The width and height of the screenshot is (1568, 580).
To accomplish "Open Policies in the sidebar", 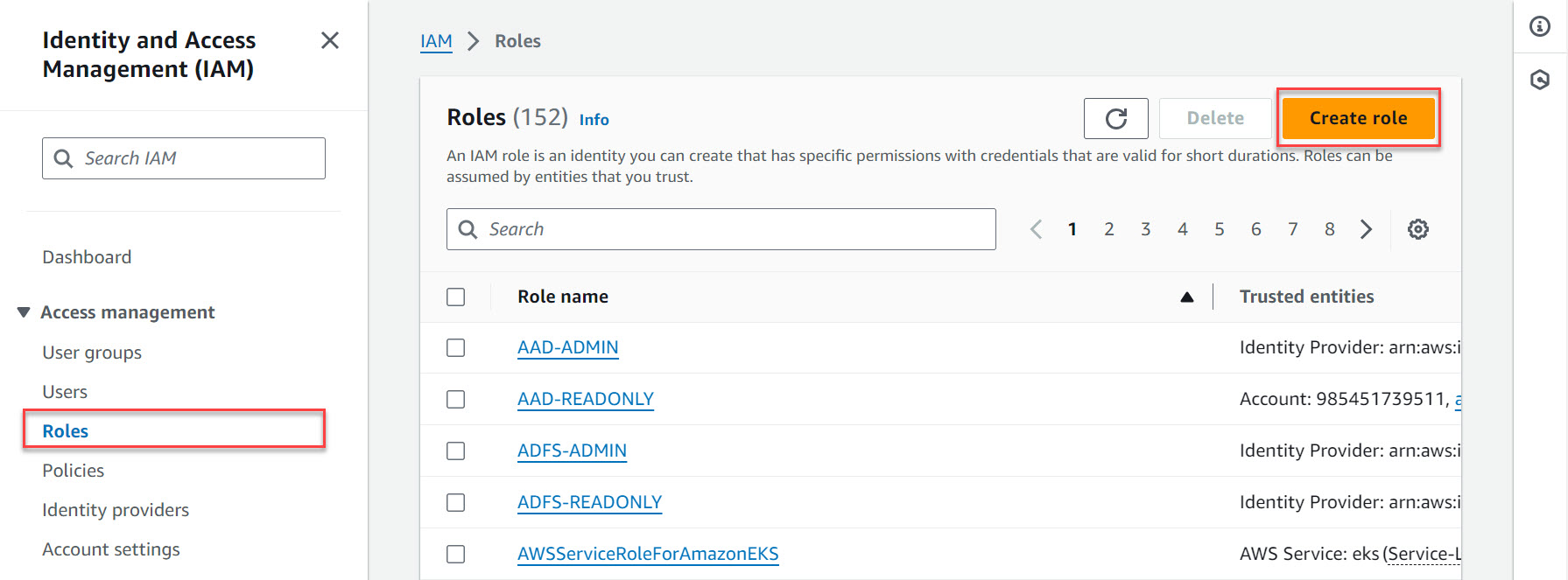I will pos(74,471).
